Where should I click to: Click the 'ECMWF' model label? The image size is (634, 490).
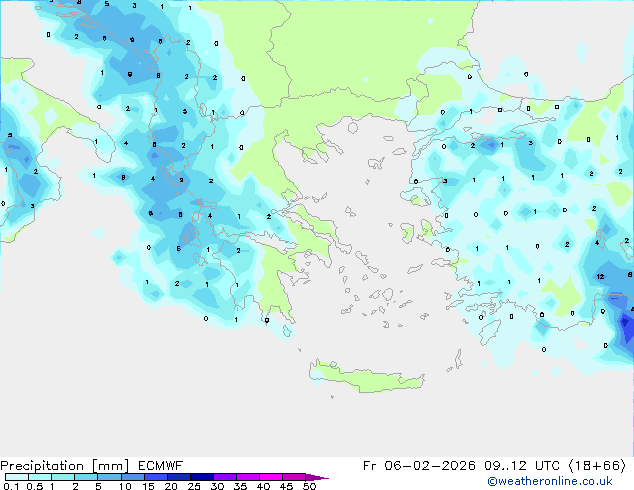[x=161, y=466]
